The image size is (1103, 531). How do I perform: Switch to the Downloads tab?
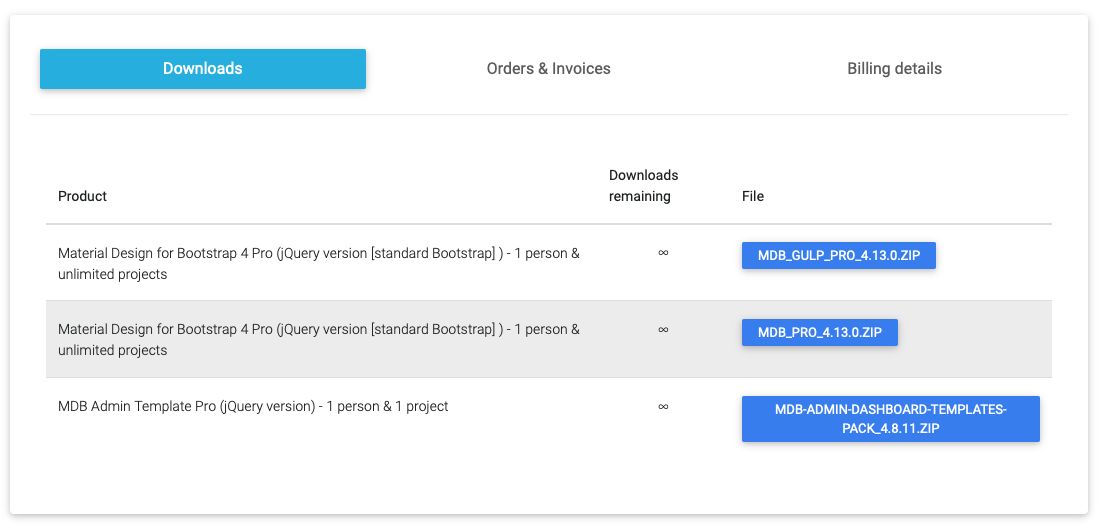tap(203, 69)
